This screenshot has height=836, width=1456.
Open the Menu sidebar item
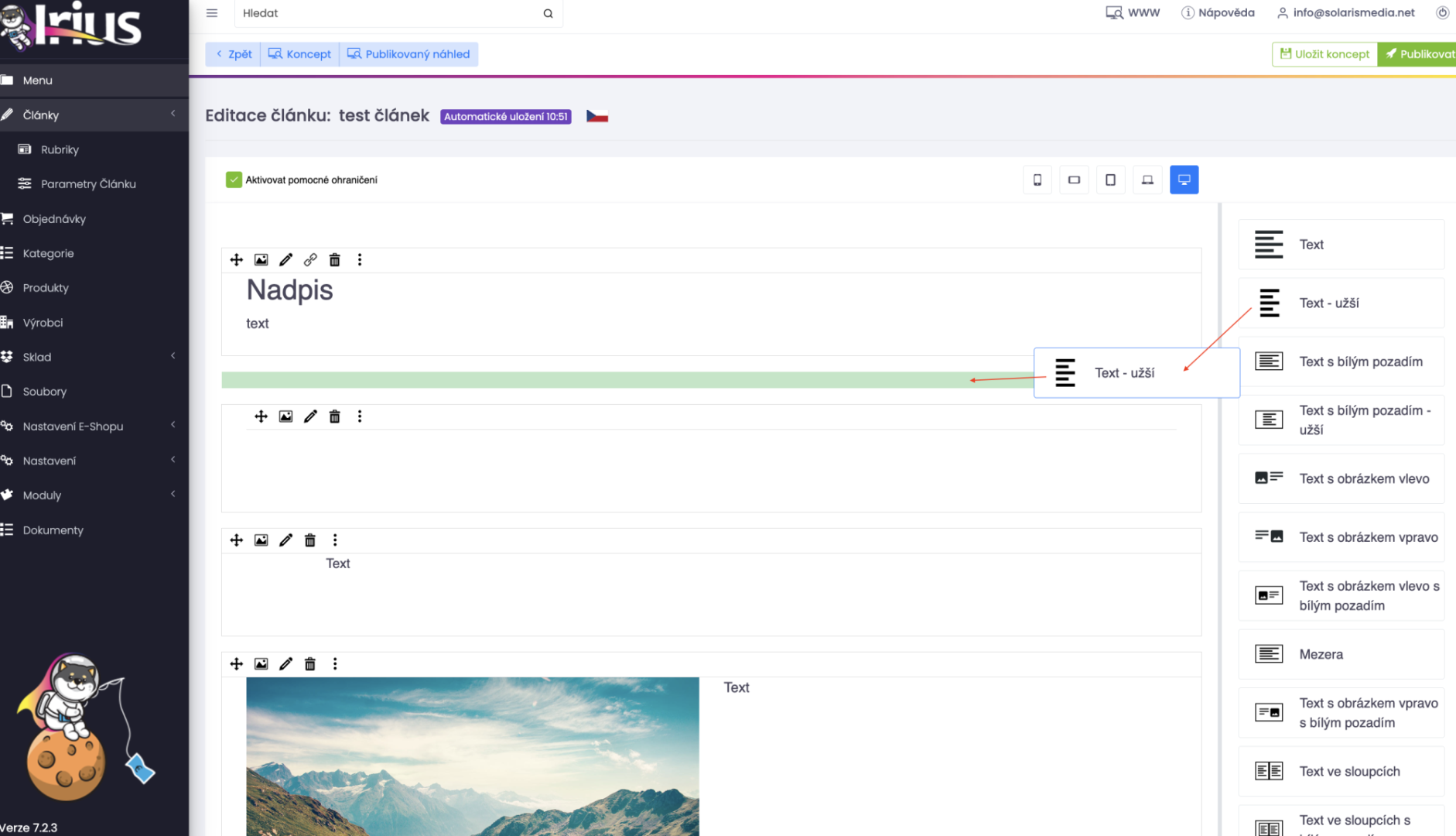click(94, 81)
